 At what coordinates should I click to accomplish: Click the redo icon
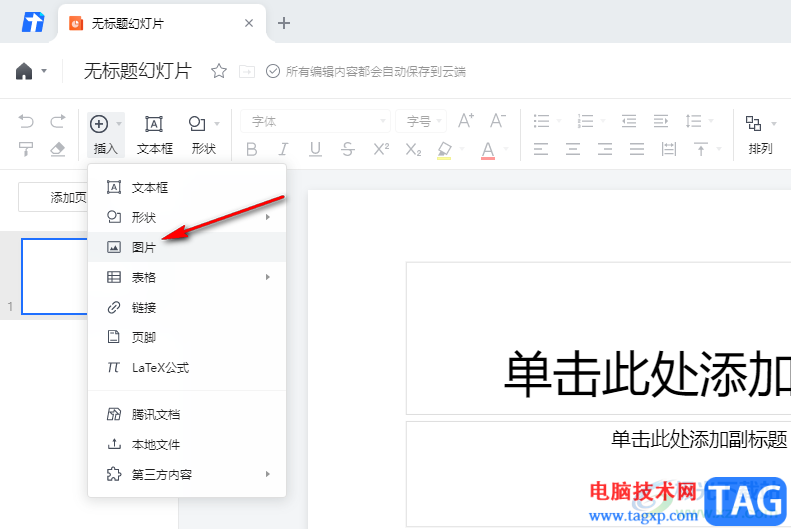(58, 121)
